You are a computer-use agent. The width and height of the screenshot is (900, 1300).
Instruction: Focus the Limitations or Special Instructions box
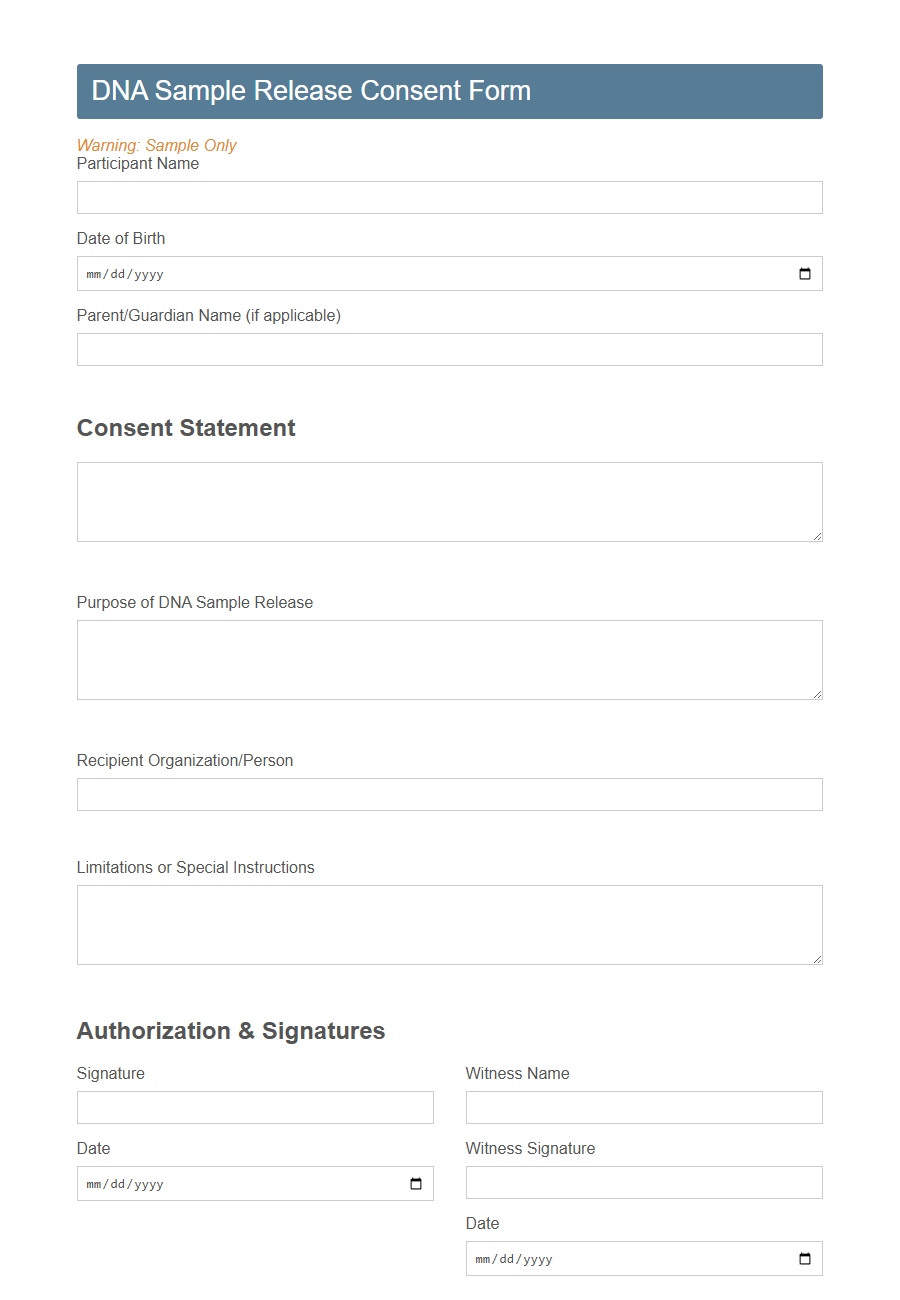[x=450, y=922]
